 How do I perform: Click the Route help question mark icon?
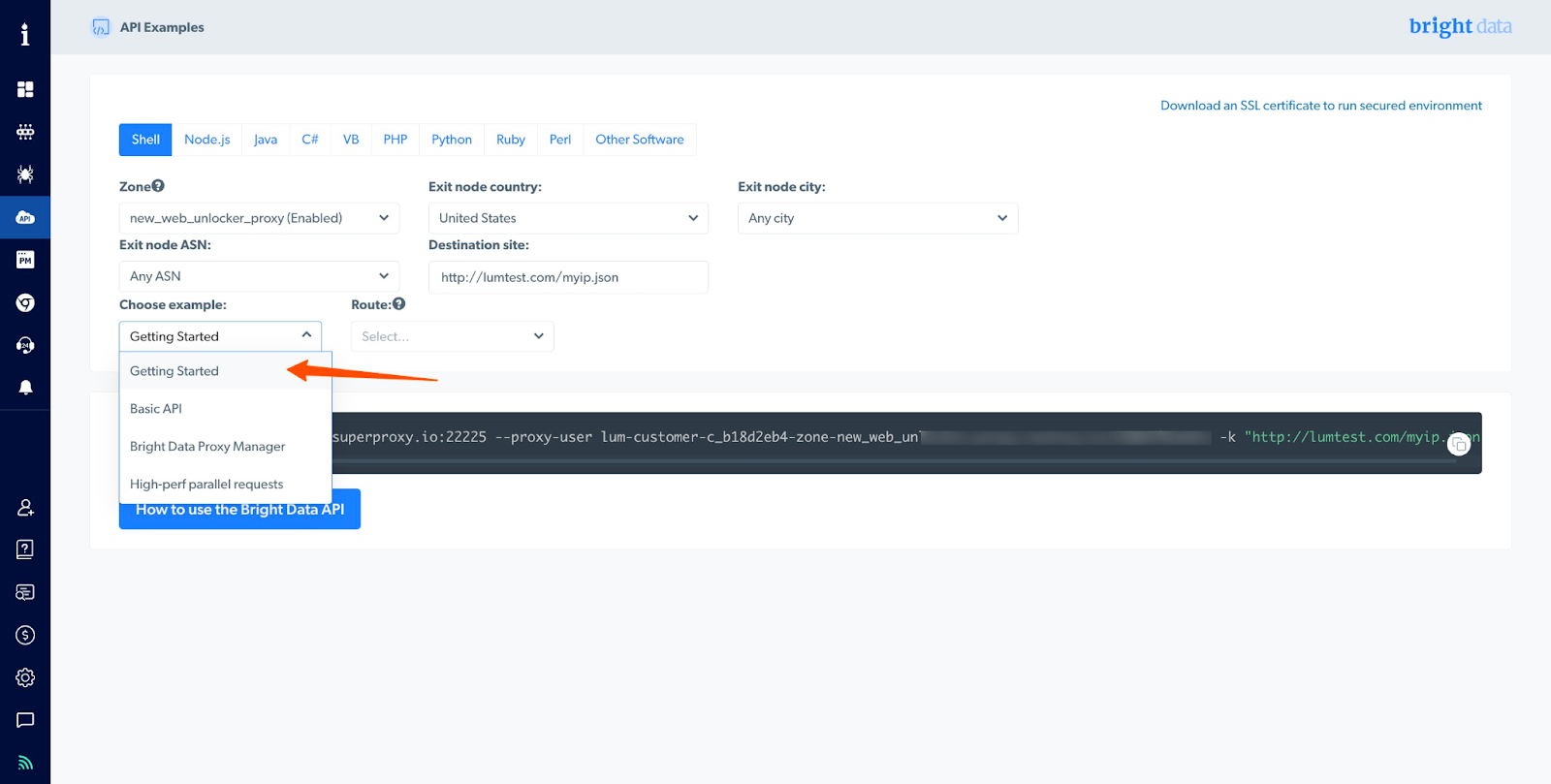coord(398,304)
